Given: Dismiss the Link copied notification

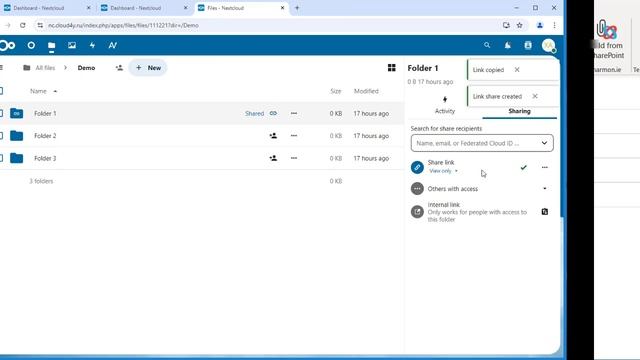Looking at the screenshot, I should (x=517, y=70).
